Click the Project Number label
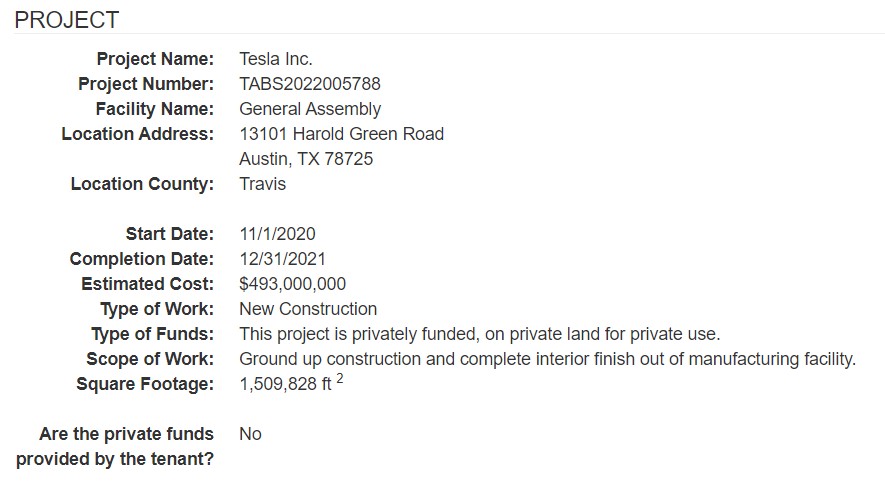 [146, 84]
